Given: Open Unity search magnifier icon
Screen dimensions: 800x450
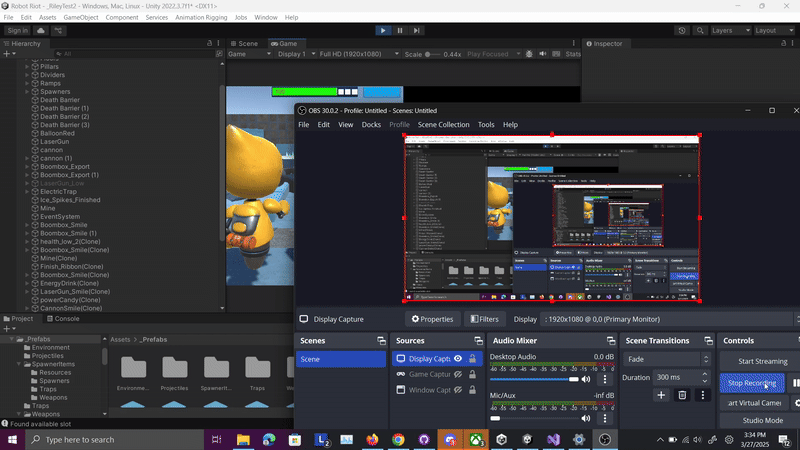Looking at the screenshot, I should [x=700, y=31].
